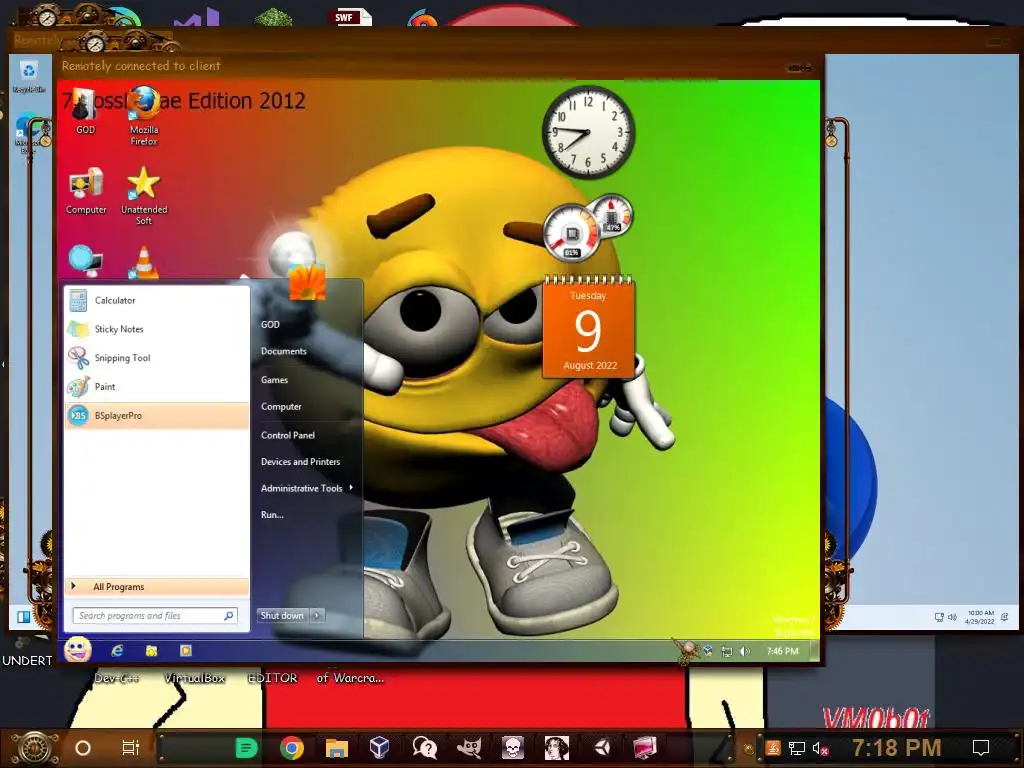Open Snipping Tool entry
1024x768 pixels.
[157, 358]
